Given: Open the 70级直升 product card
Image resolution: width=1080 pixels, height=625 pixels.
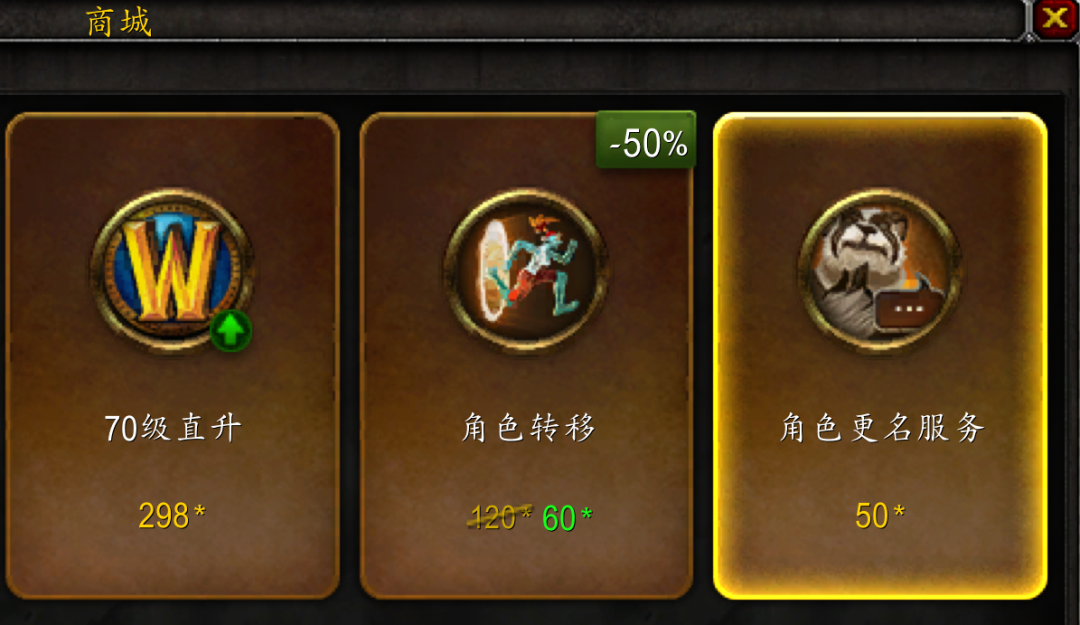Looking at the screenshot, I should pos(172,356).
